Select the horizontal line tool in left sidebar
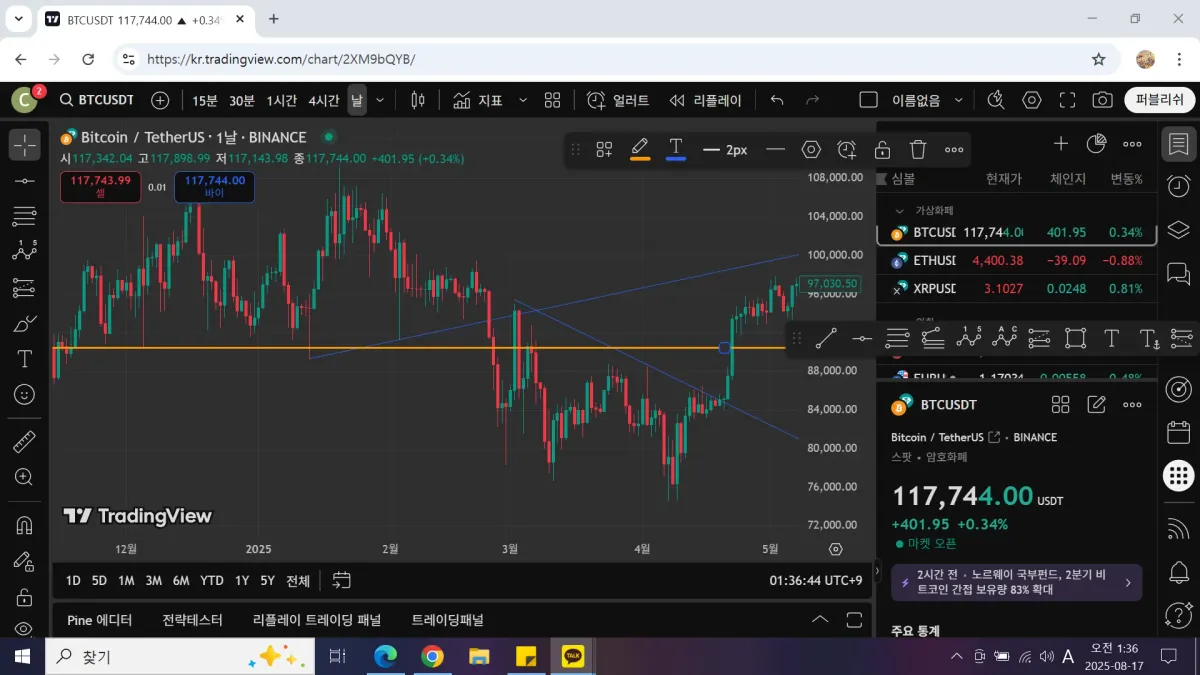Screen dimensions: 1200x675 coord(25,181)
